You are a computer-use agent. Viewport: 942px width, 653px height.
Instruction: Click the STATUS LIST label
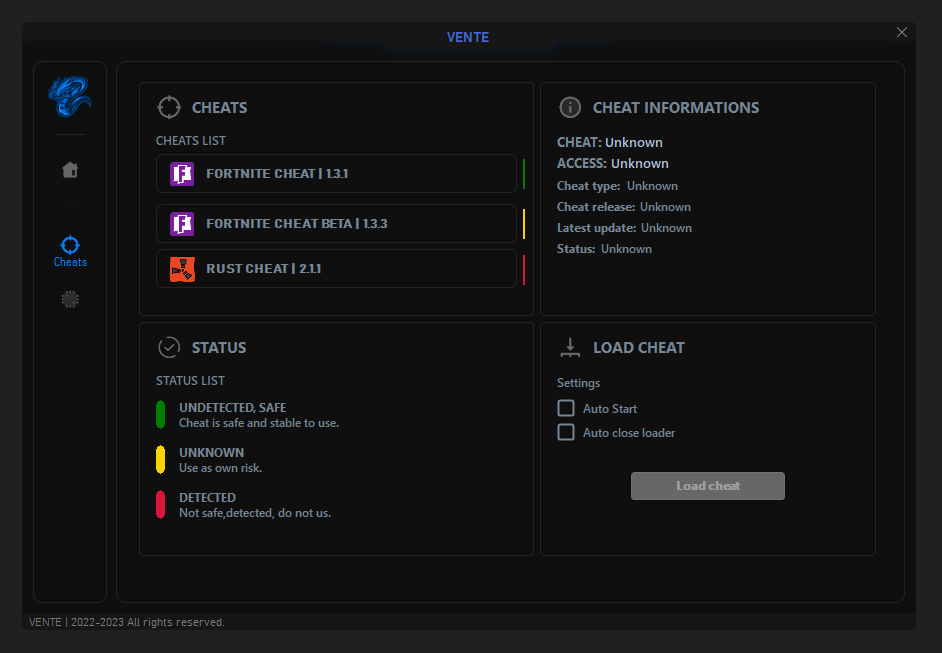coord(190,381)
